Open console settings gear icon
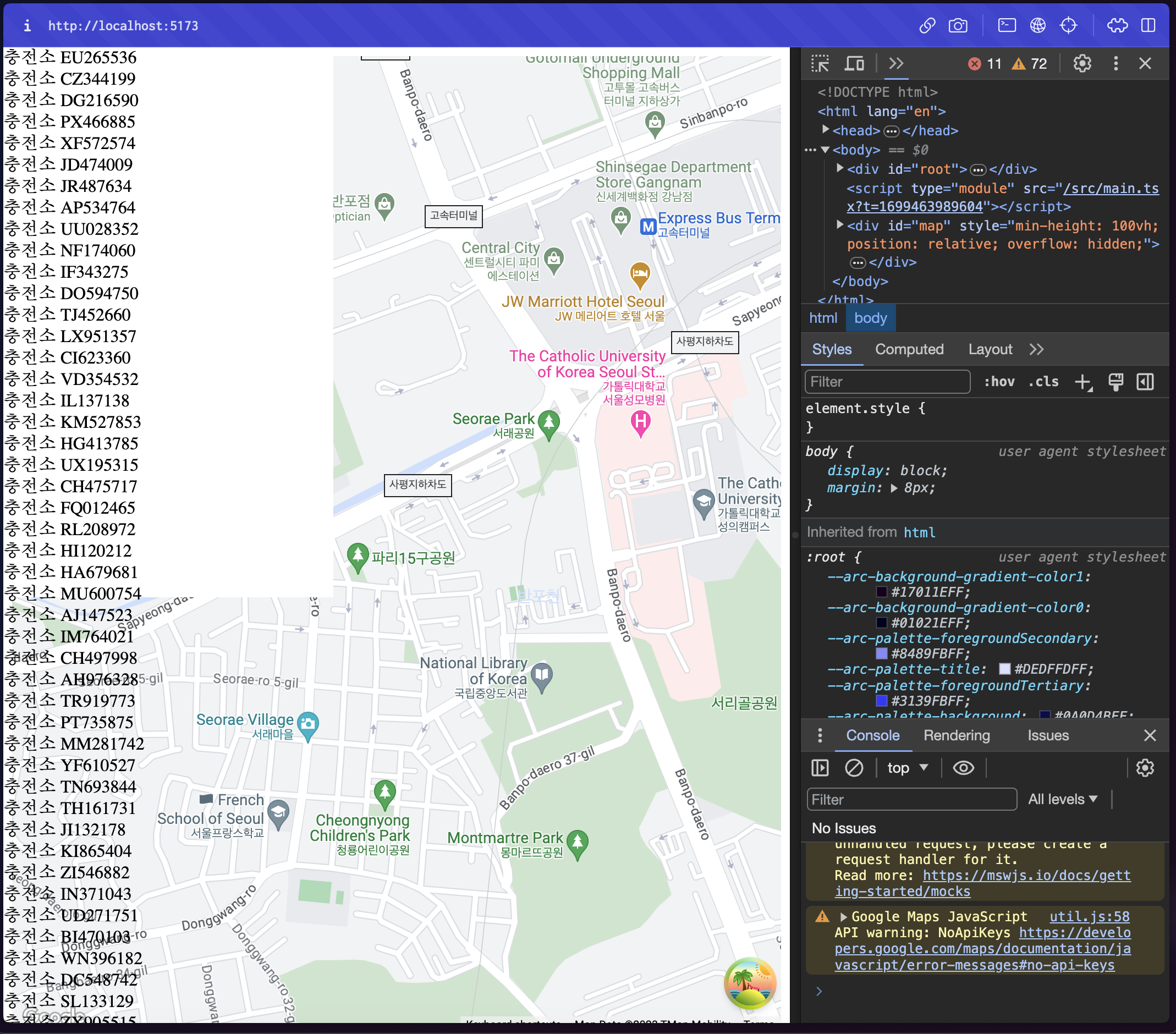Screen dimensions: 1176x1034 click(x=1144, y=768)
